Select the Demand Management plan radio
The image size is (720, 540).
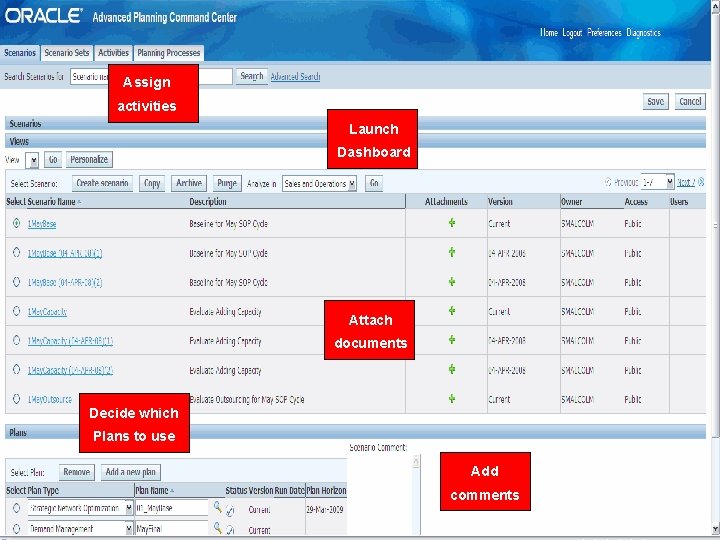(17, 528)
